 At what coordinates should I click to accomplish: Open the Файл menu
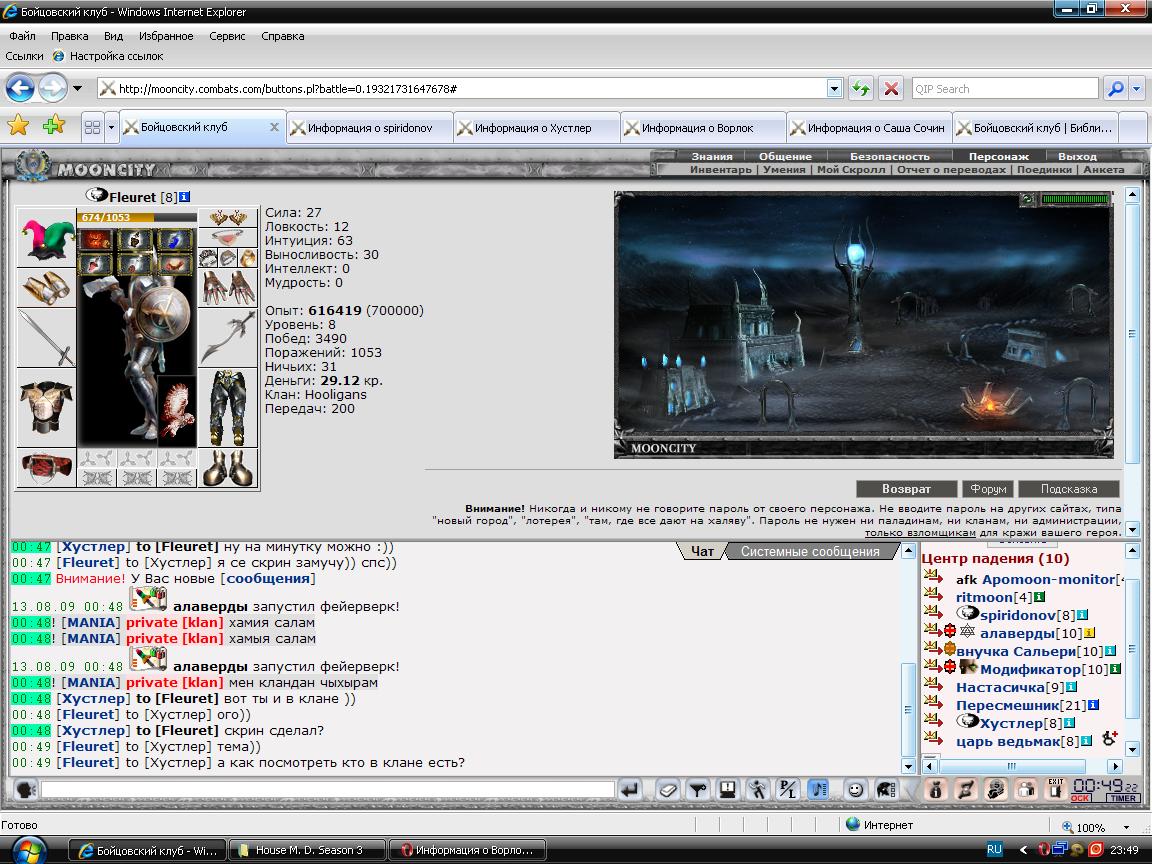(22, 36)
